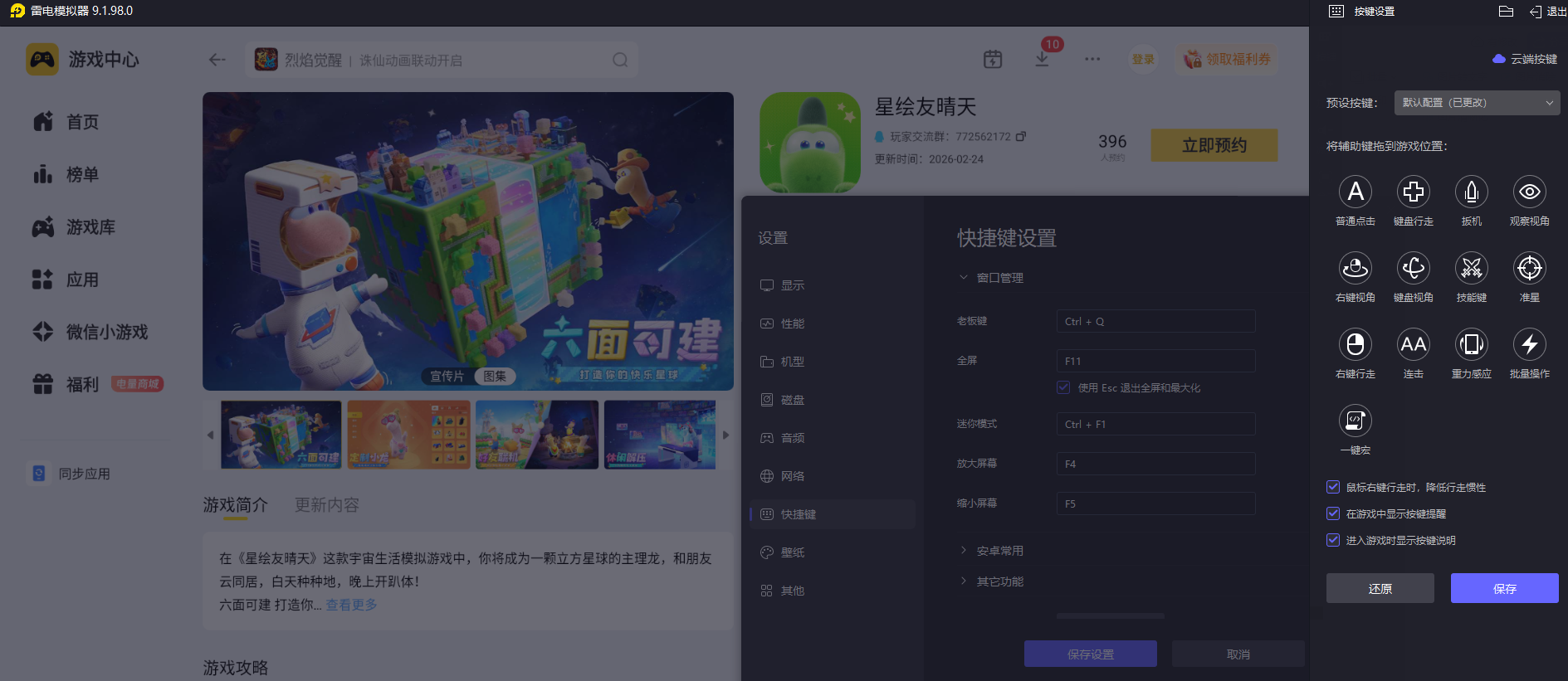Image resolution: width=1568 pixels, height=681 pixels.
Task: Pick the 键盘行走 movement key icon
Action: (1414, 192)
